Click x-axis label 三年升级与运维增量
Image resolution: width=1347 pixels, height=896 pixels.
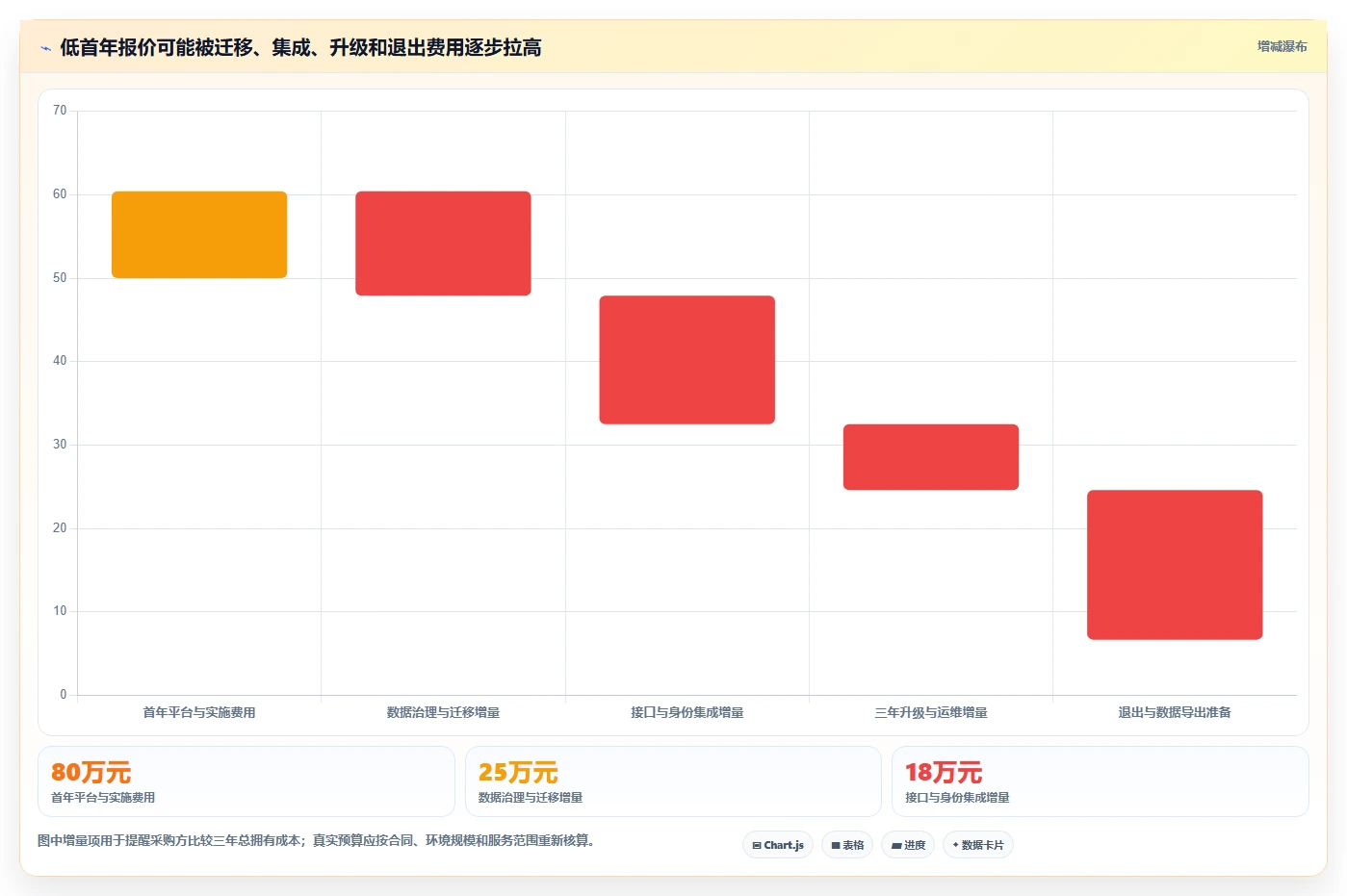tap(931, 712)
